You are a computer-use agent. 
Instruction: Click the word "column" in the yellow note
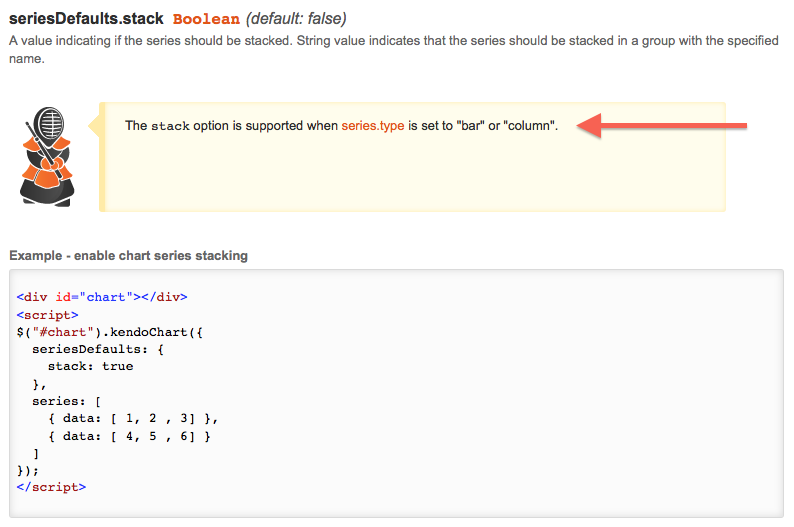[529, 126]
